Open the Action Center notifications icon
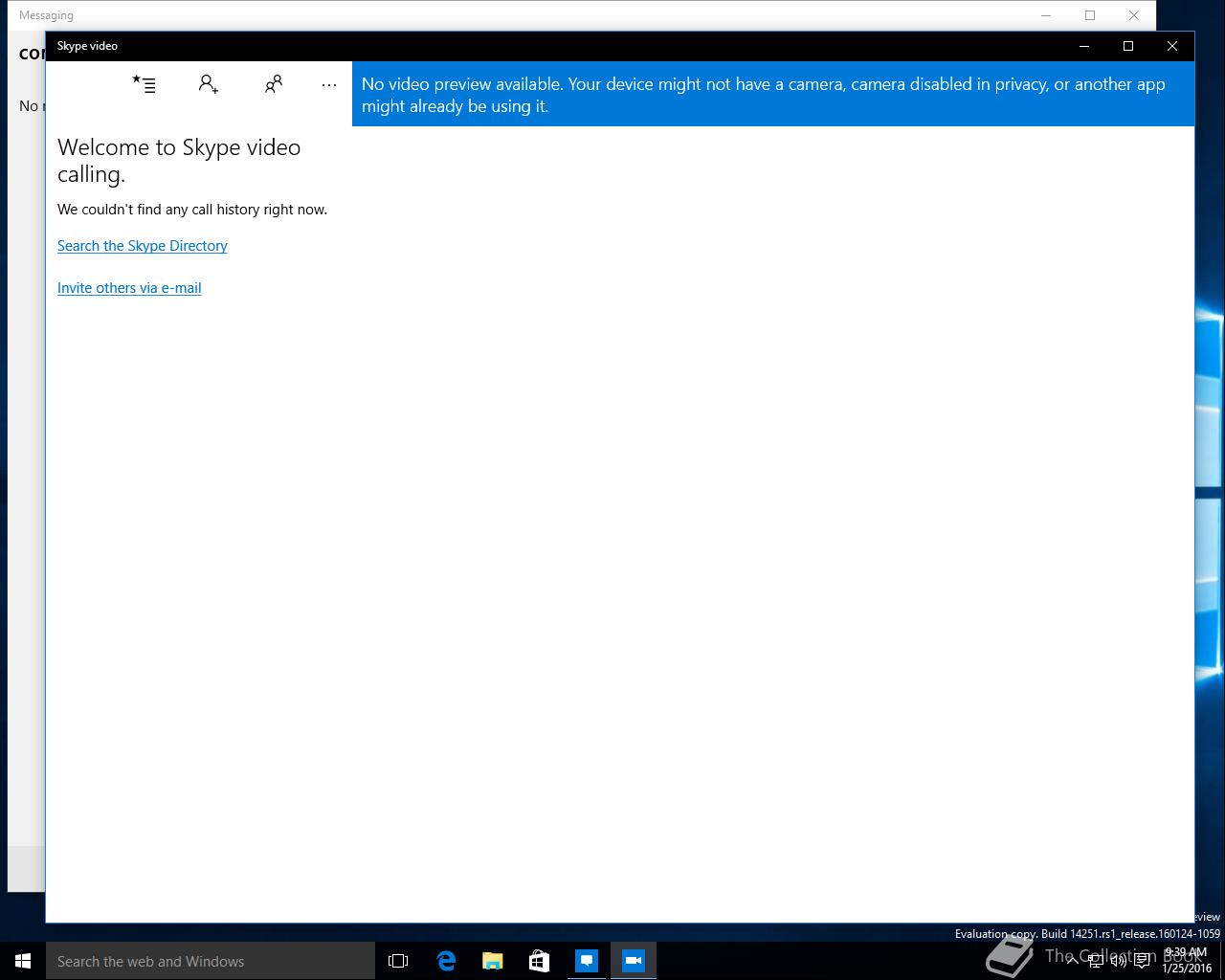 coord(1142,961)
